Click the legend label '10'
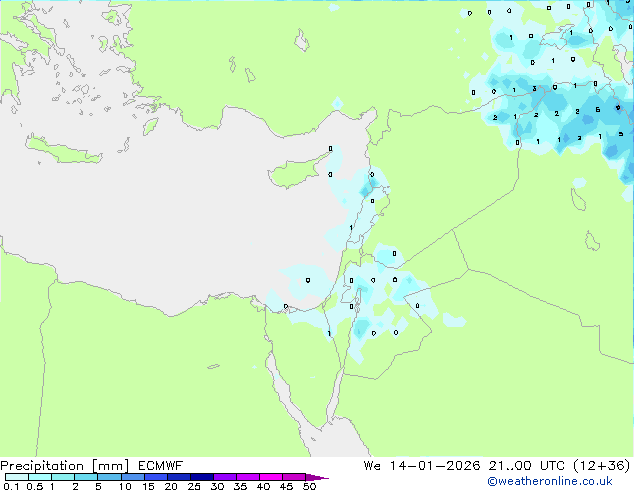The width and height of the screenshot is (634, 490). 125,486
